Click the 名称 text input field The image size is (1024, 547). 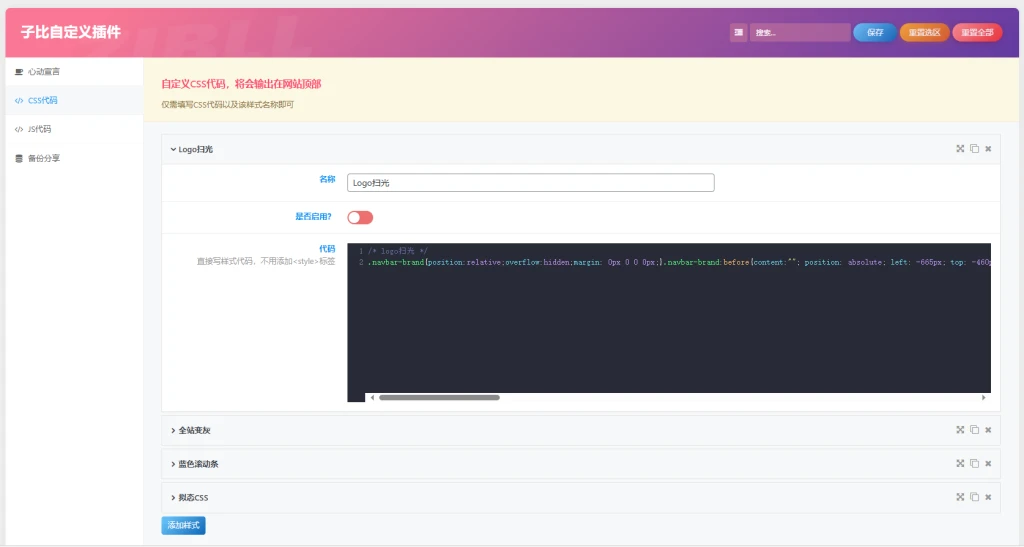(530, 183)
